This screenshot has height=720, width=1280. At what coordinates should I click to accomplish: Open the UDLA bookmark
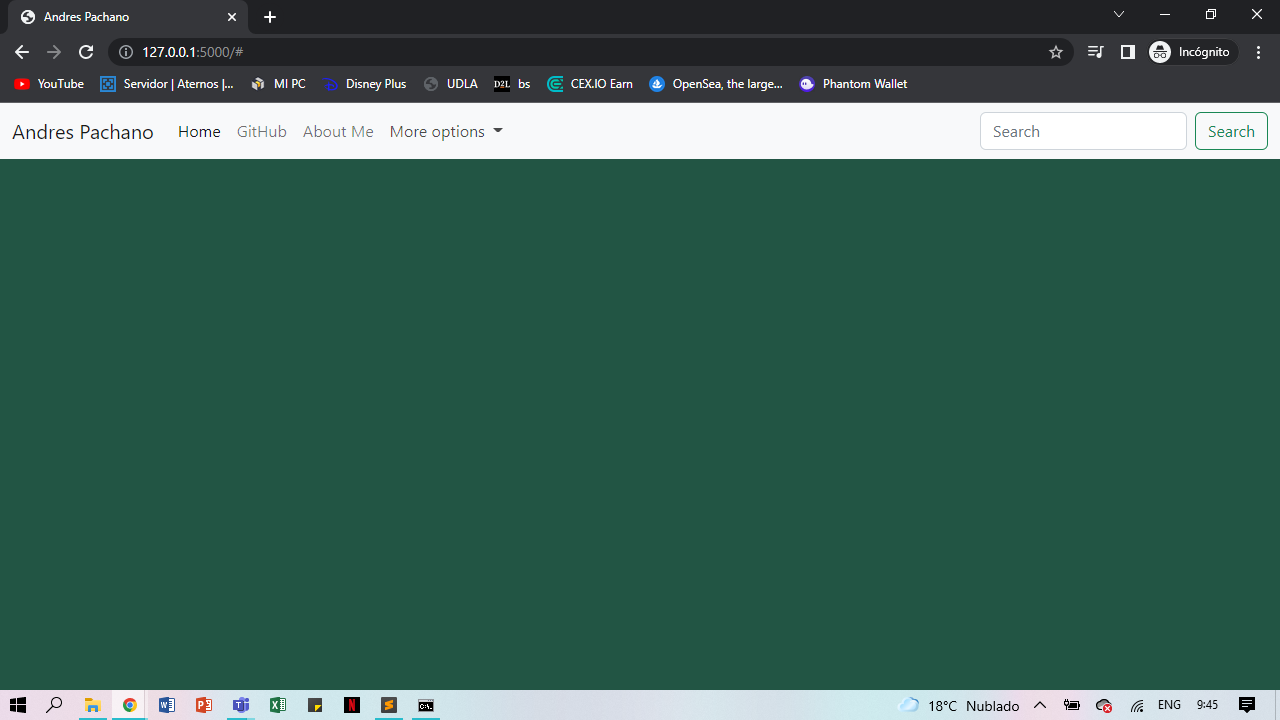click(451, 84)
